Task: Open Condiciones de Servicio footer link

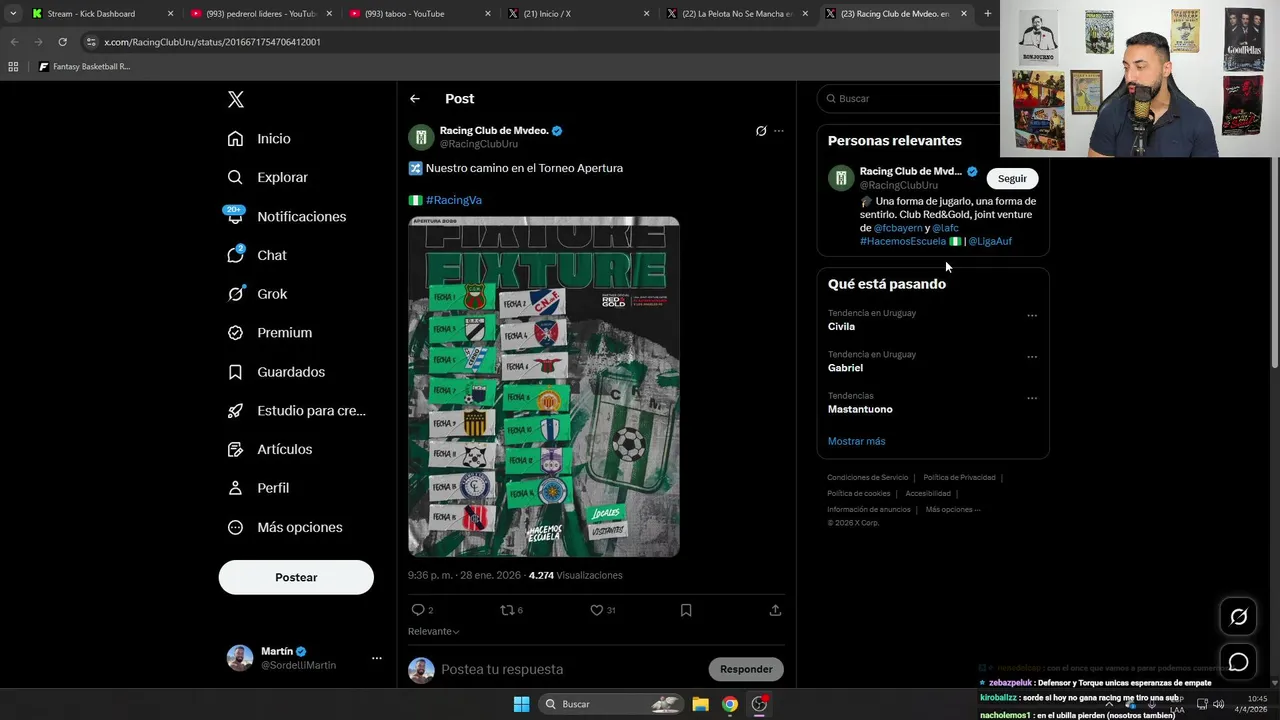Action: [x=868, y=478]
